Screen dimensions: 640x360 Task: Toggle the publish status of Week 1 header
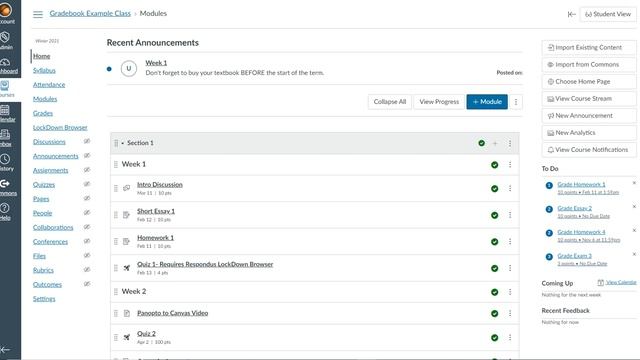coord(495,165)
